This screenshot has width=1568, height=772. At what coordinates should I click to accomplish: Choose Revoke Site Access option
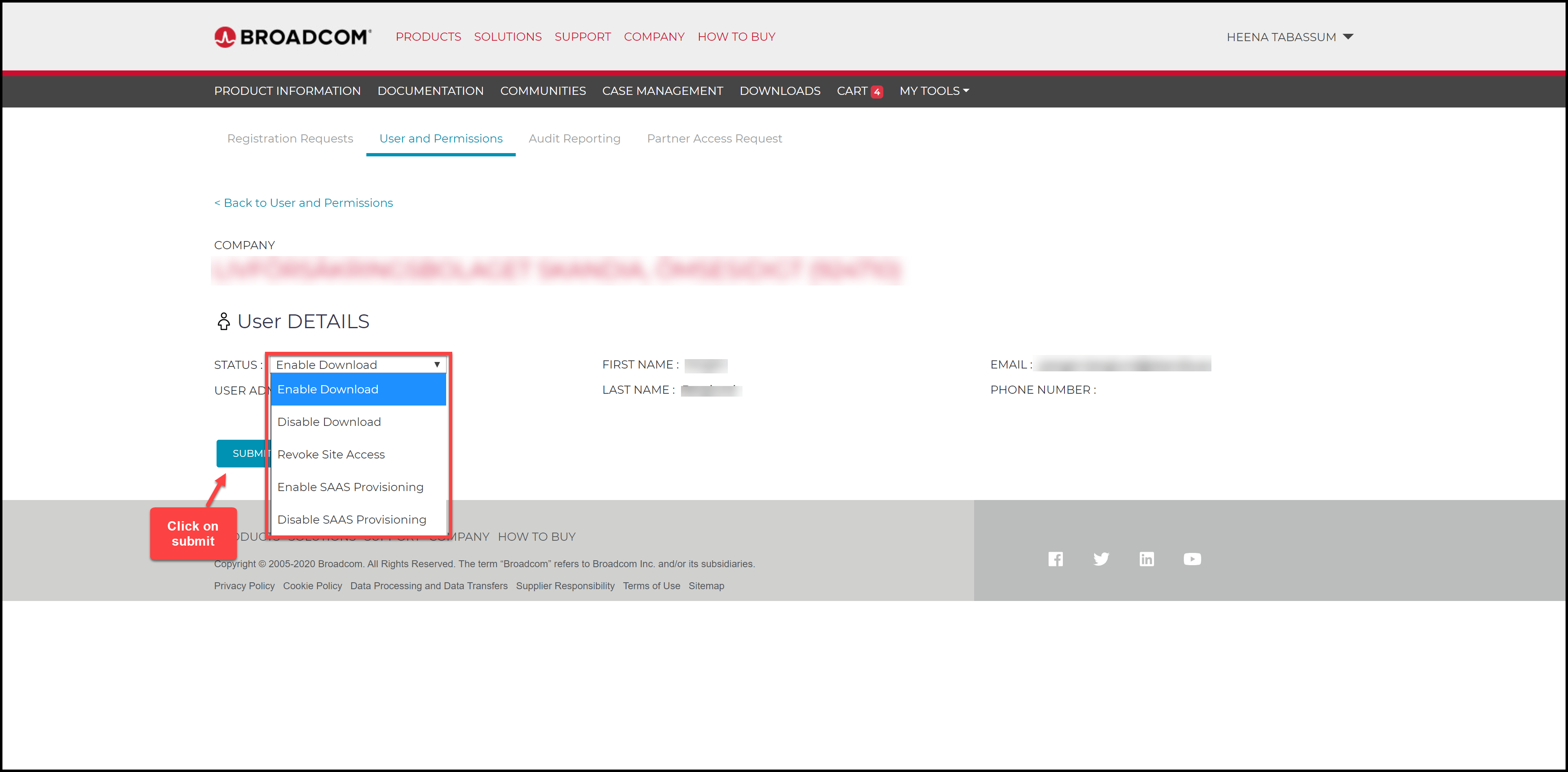pos(331,455)
